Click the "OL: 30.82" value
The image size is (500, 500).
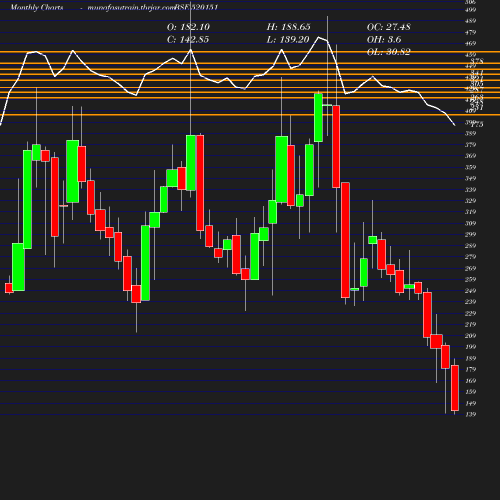389,52
